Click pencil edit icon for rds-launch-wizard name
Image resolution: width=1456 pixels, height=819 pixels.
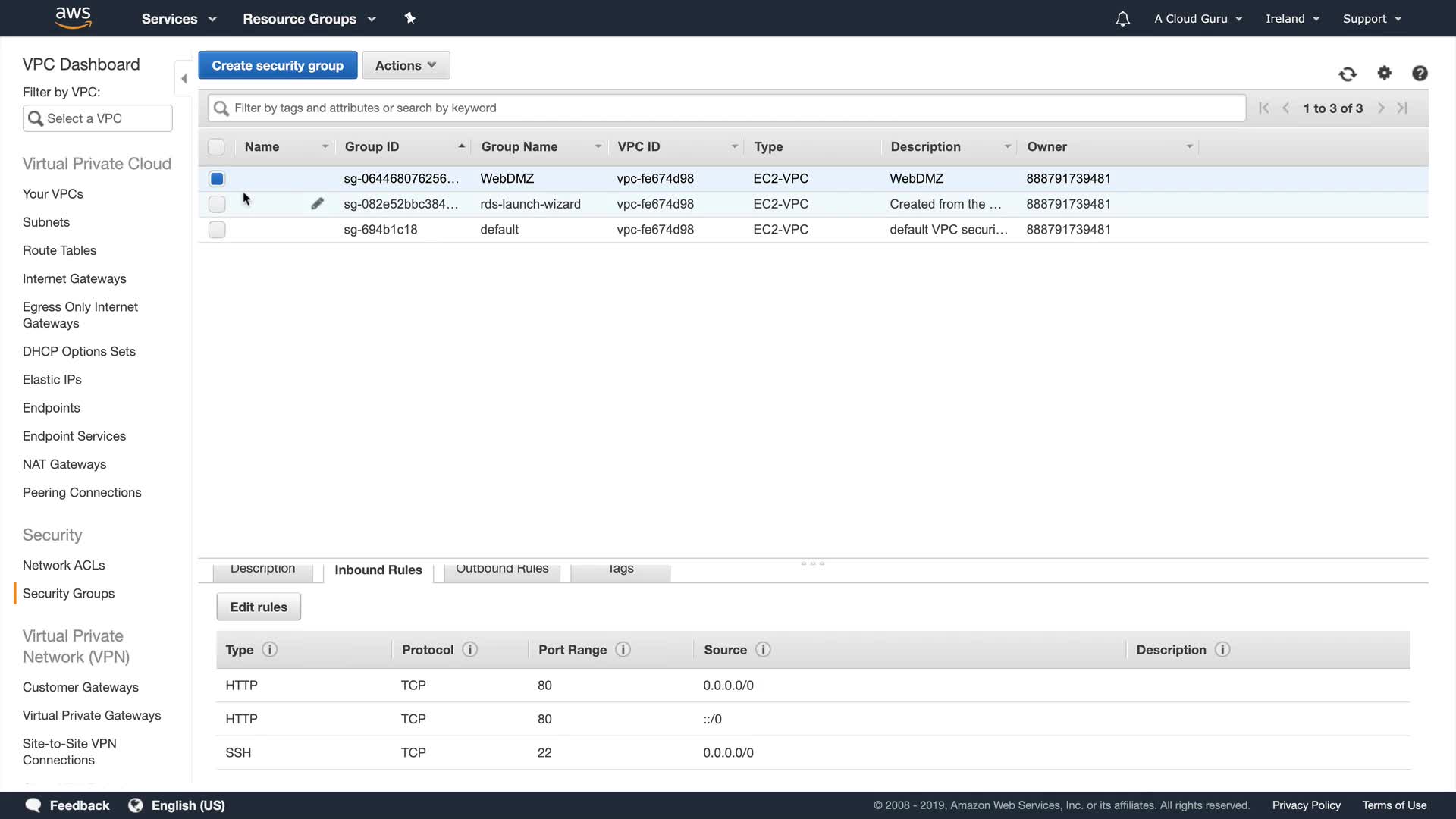pos(318,204)
